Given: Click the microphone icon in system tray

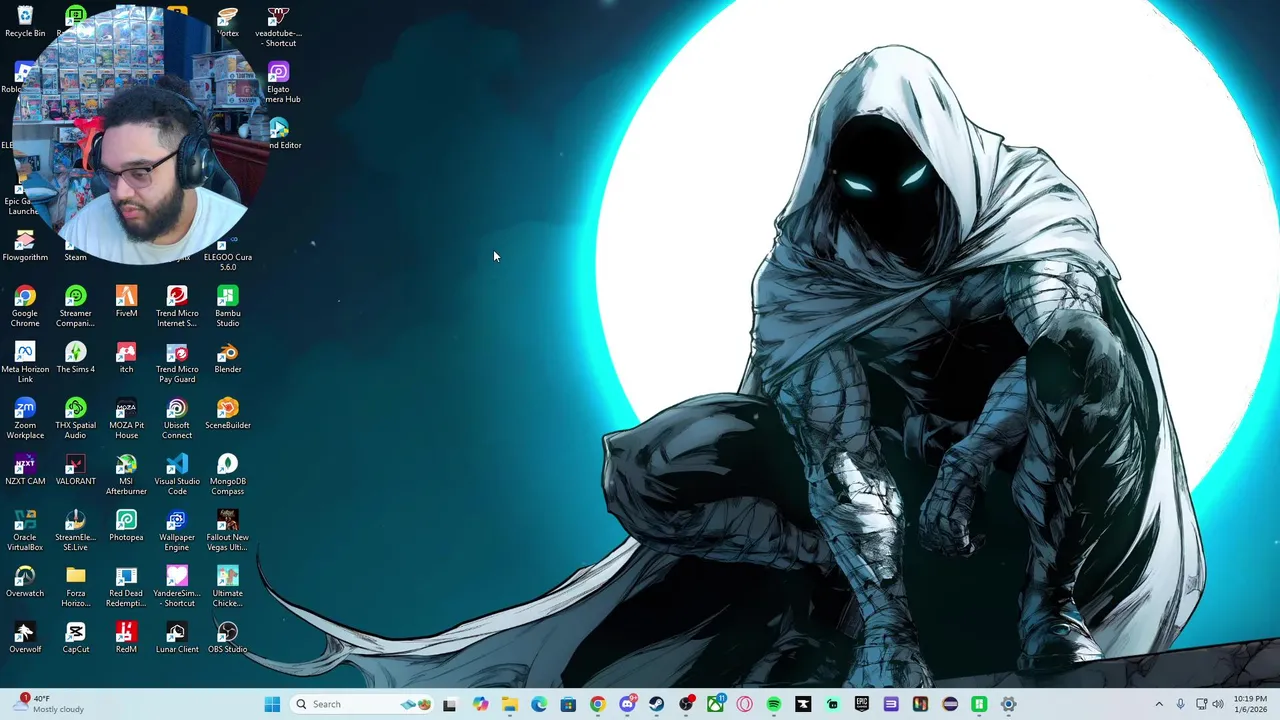Looking at the screenshot, I should 1180,704.
